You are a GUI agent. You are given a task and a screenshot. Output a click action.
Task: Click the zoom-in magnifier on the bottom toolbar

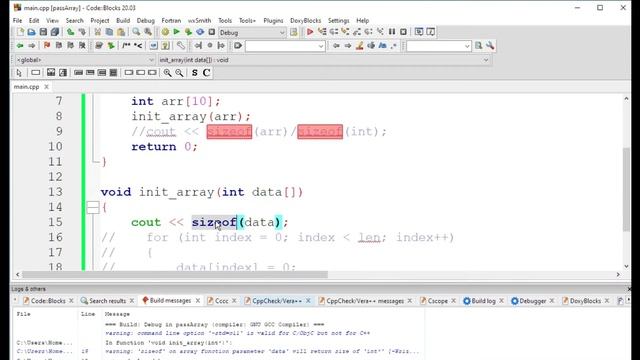pos(167,73)
